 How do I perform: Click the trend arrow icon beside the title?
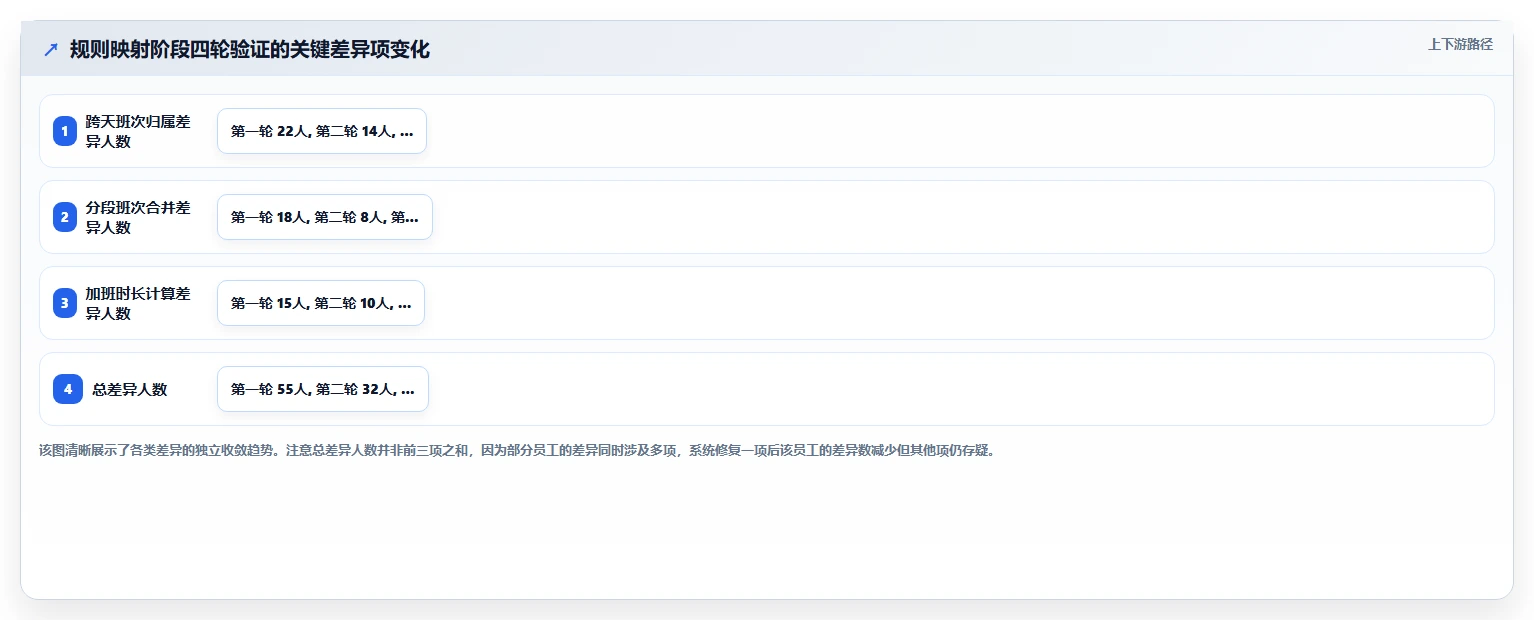pyautogui.click(x=51, y=49)
